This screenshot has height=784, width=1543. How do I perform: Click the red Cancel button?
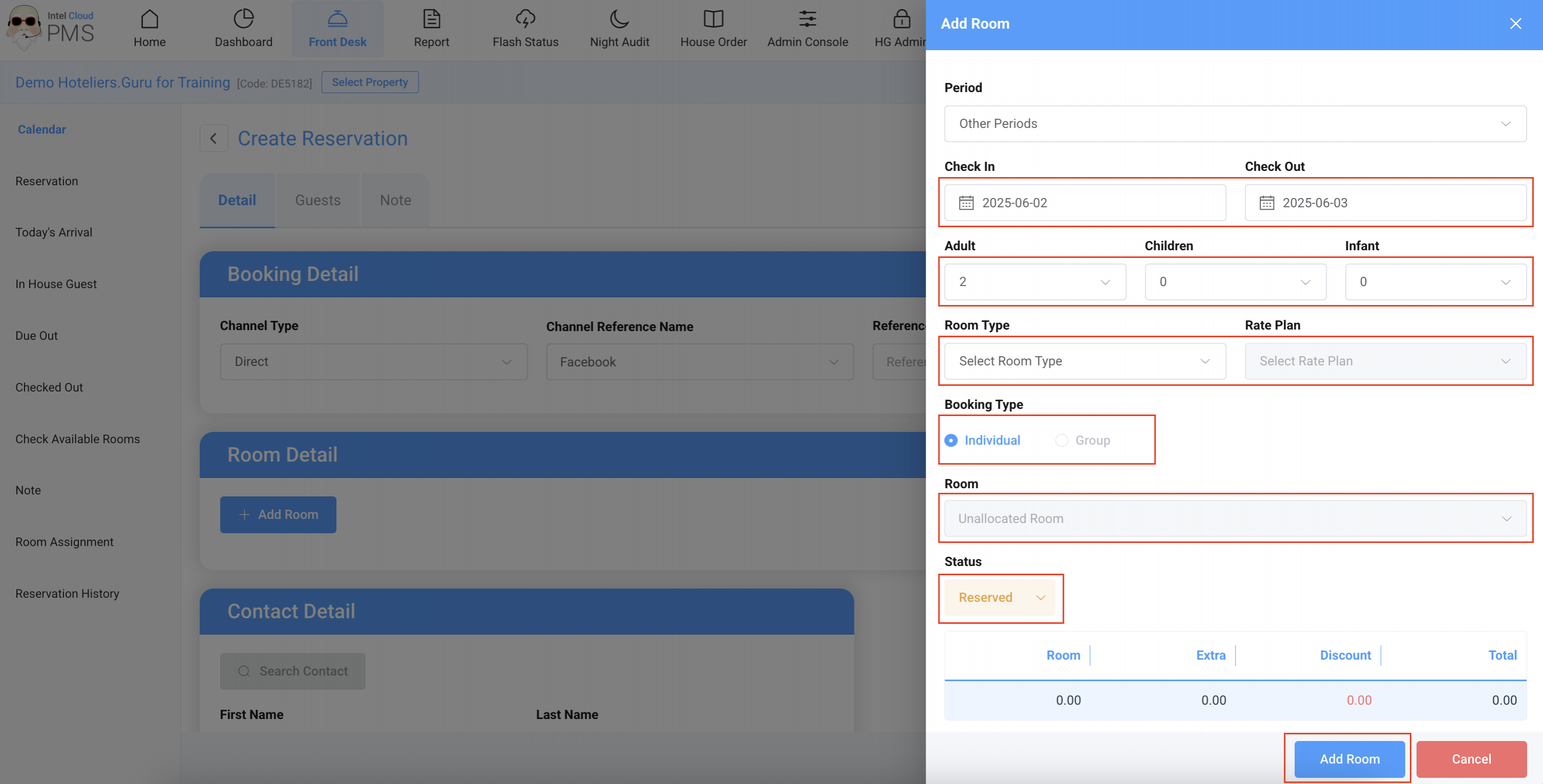click(x=1470, y=759)
